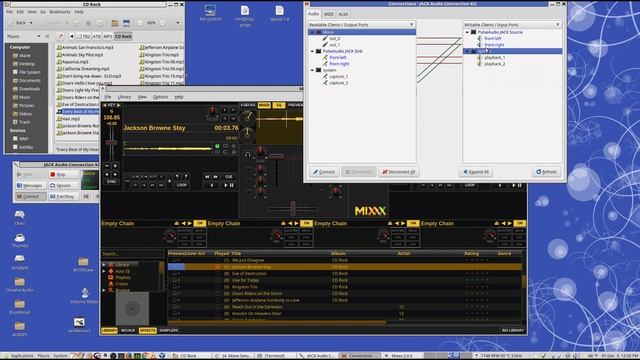The image size is (640, 360).
Task: Collapse PulseAudio JACK Sink client
Action: tap(312, 51)
